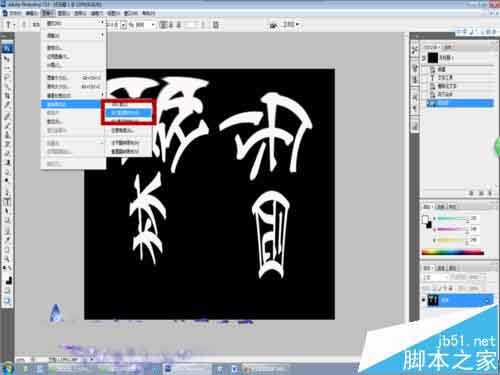500x375 pixels.
Task: Pick a color from the spectrum ramp
Action: 452,252
